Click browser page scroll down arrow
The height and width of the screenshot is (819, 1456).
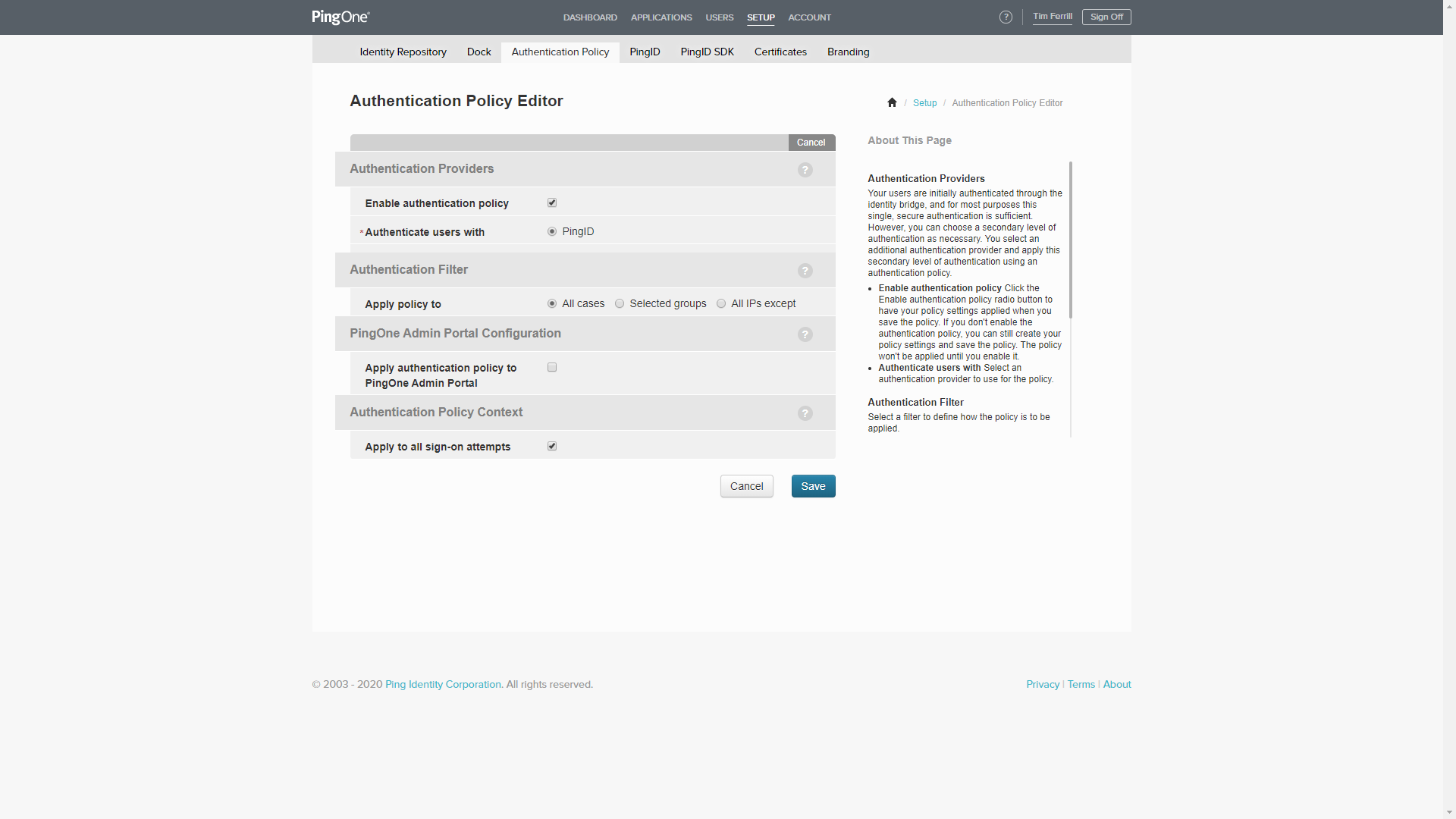(x=1449, y=812)
